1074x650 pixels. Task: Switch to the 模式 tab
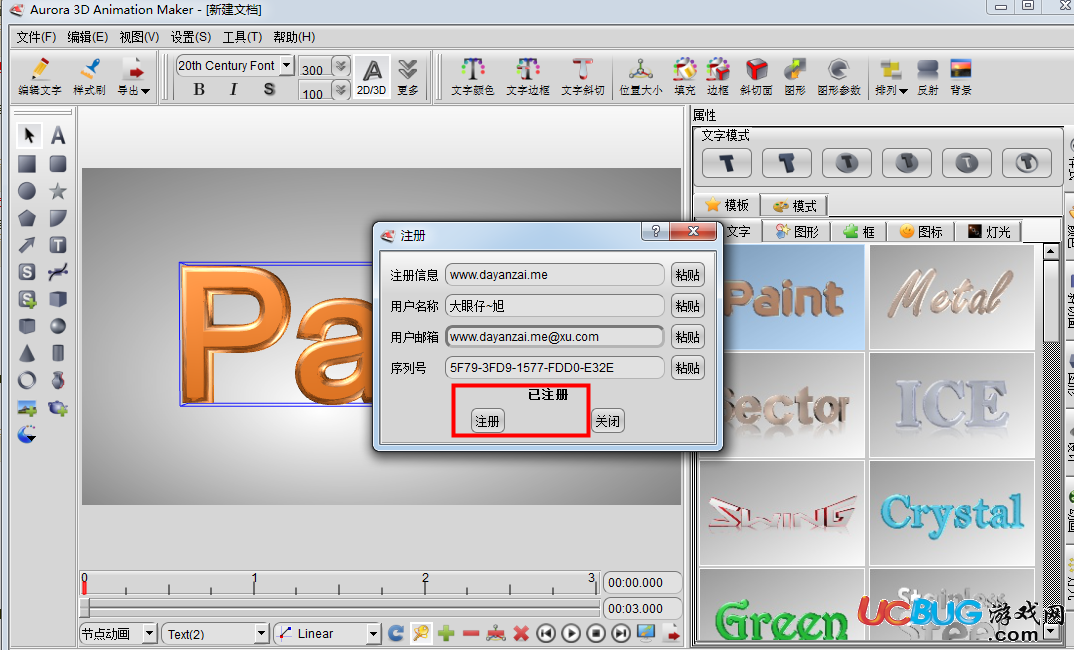[794, 205]
